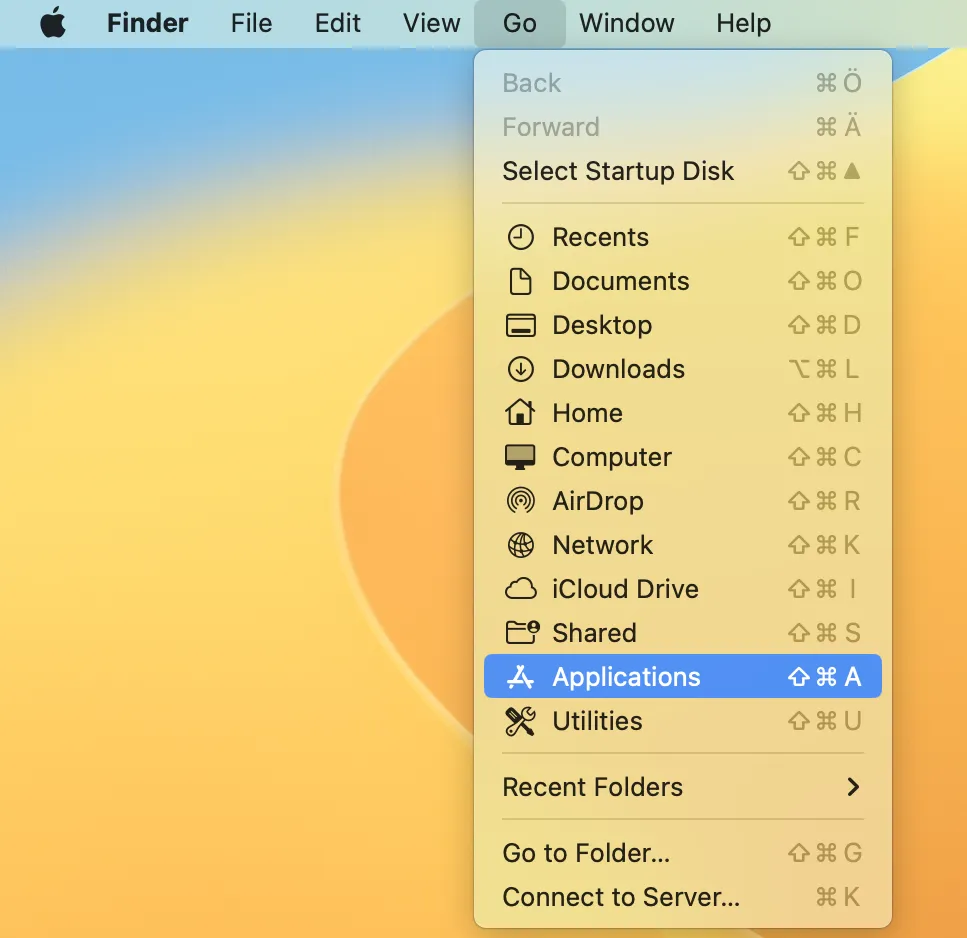This screenshot has height=938, width=967.
Task: Open the Window menu
Action: point(626,23)
